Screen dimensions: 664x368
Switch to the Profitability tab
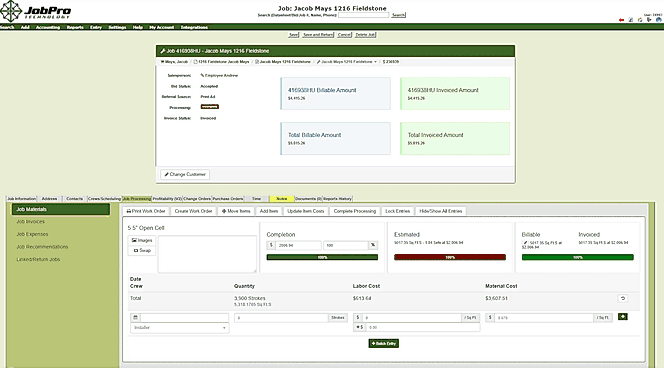click(167, 199)
